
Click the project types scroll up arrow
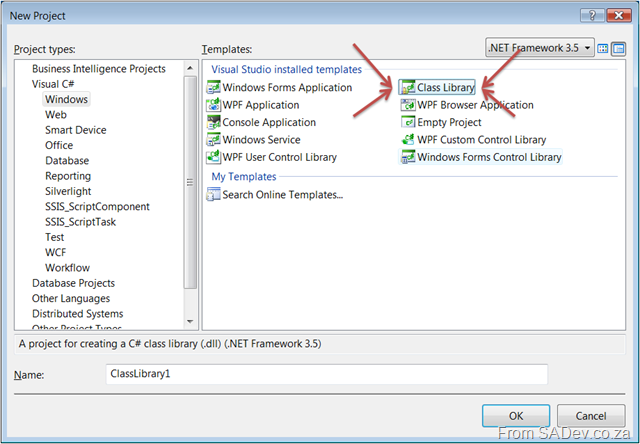(190, 68)
